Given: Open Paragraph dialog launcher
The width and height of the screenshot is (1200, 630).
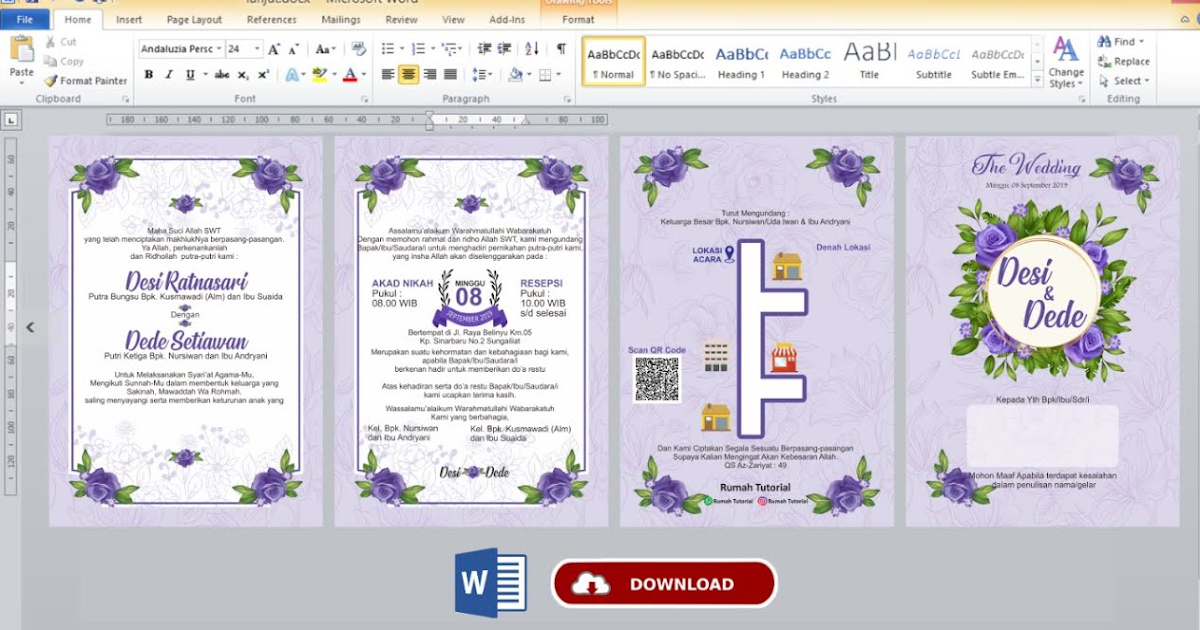Looking at the screenshot, I should coord(567,99).
